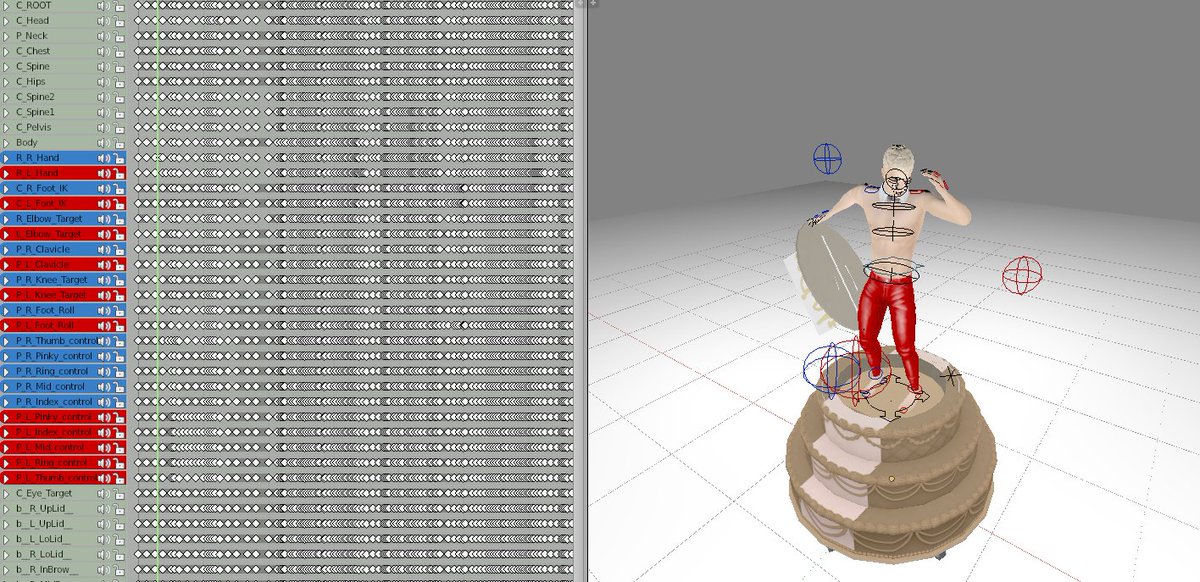This screenshot has width=1200, height=582.
Task: Select the P_L_Ring_control channel name
Action: point(51,463)
